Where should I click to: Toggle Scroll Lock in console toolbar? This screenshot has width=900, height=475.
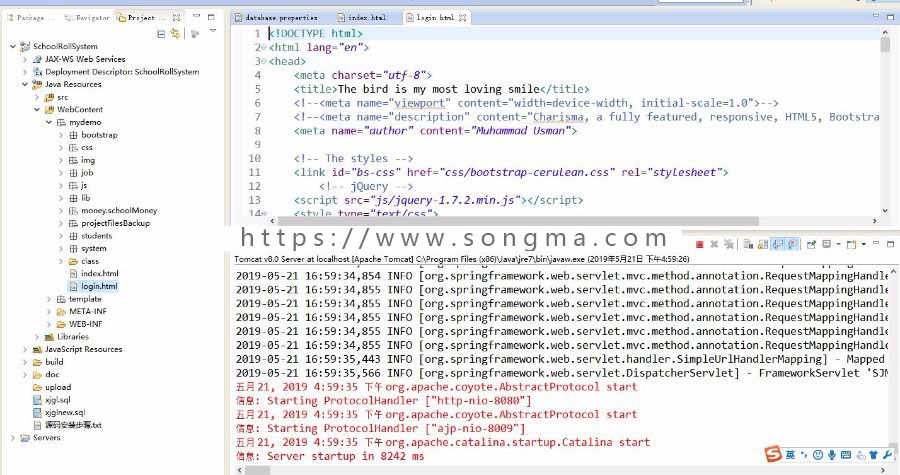(763, 244)
